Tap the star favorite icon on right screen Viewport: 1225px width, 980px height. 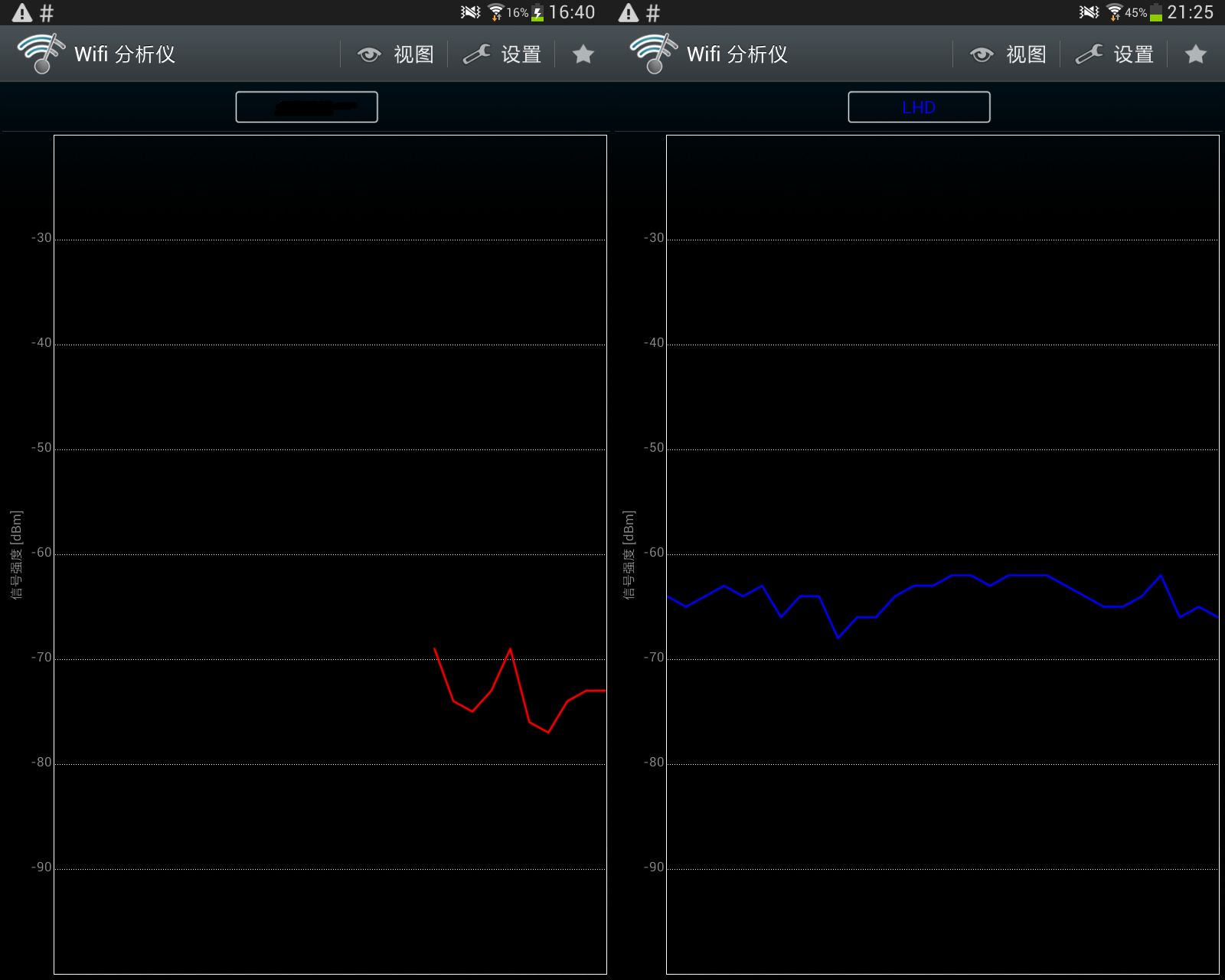click(x=1196, y=54)
